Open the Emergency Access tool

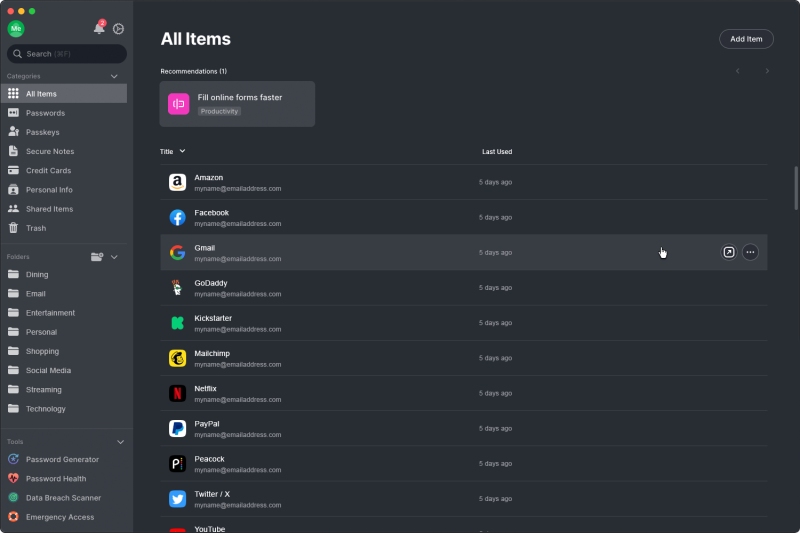[64, 517]
